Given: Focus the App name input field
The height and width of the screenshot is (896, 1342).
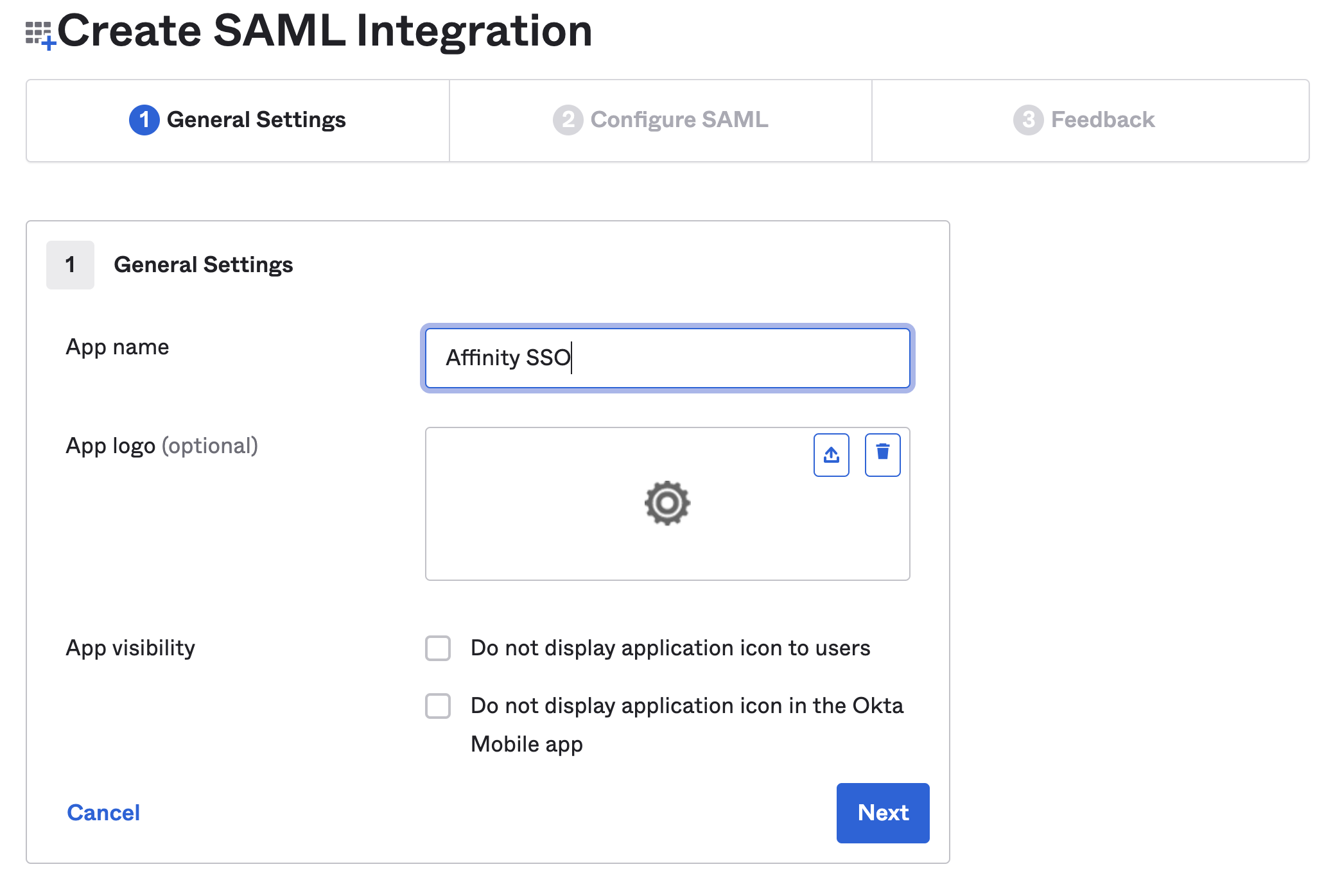Looking at the screenshot, I should pos(667,358).
